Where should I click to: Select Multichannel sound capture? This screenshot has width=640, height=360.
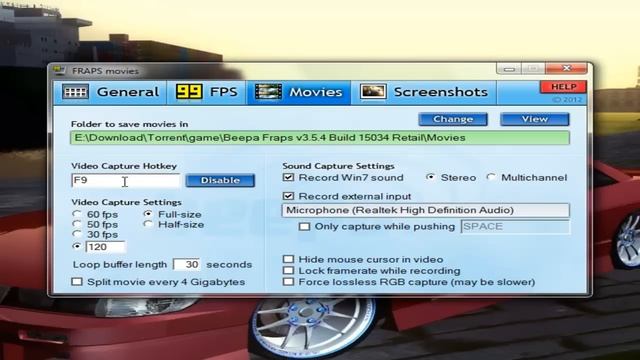[x=491, y=178]
